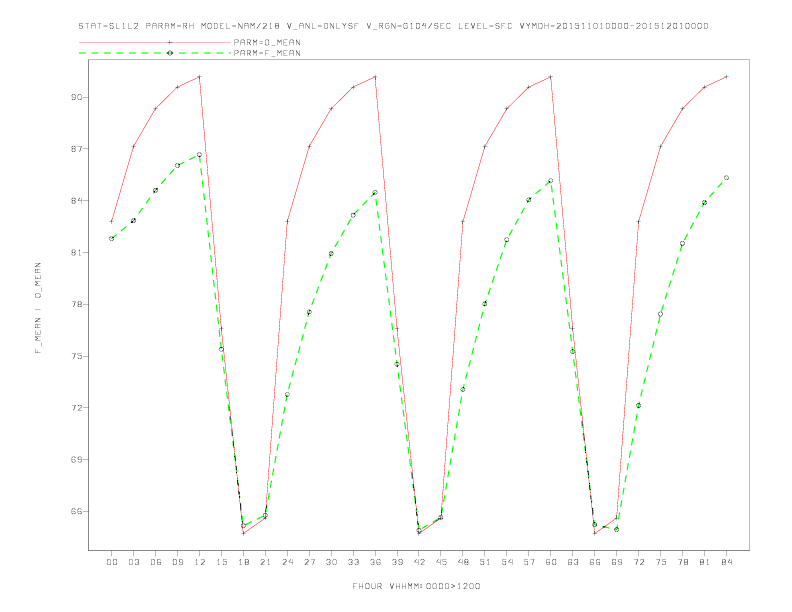Click the x-axis tick label 69
The image size is (792, 612).
coord(617,562)
